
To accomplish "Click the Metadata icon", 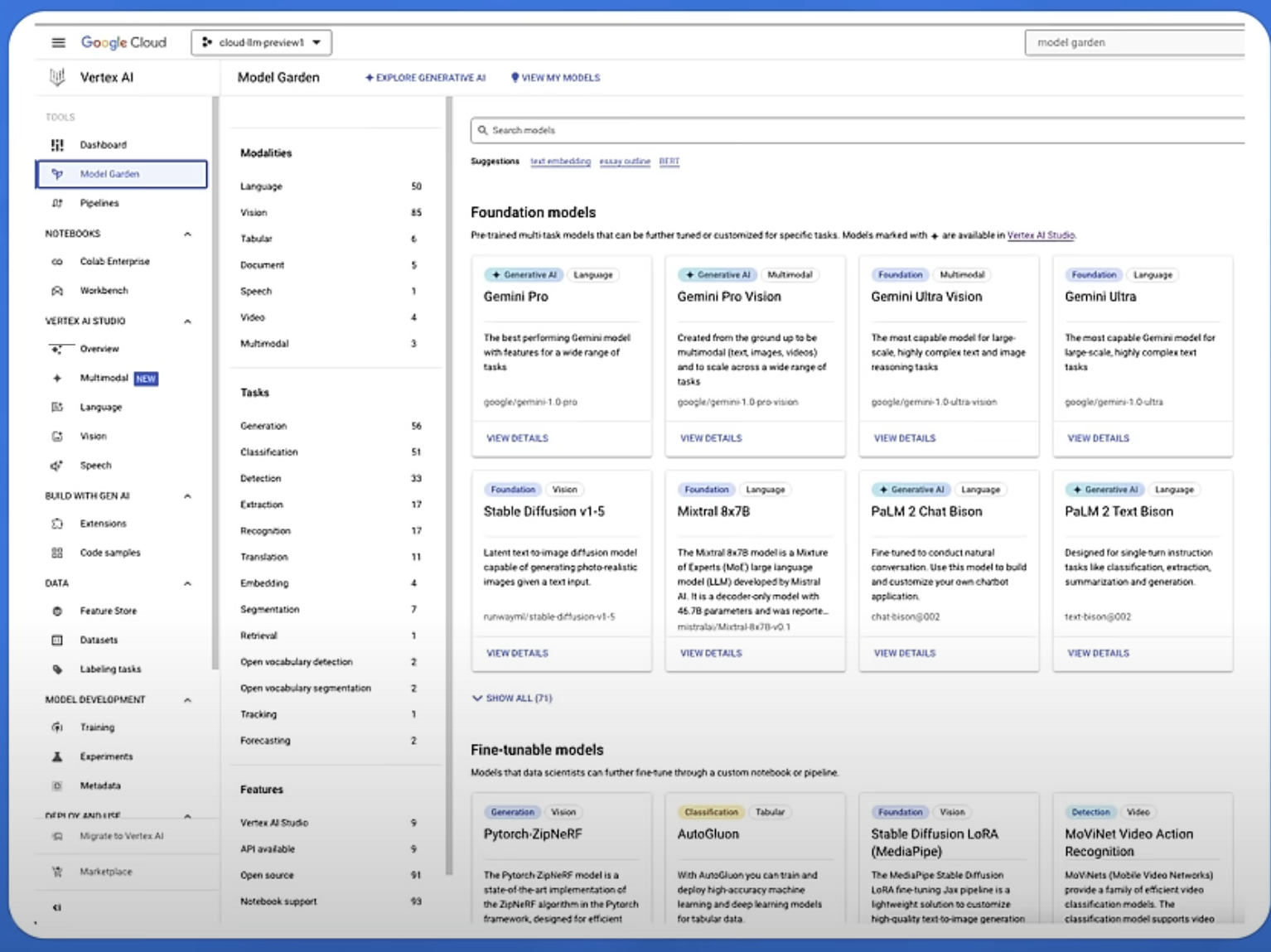I will [57, 785].
